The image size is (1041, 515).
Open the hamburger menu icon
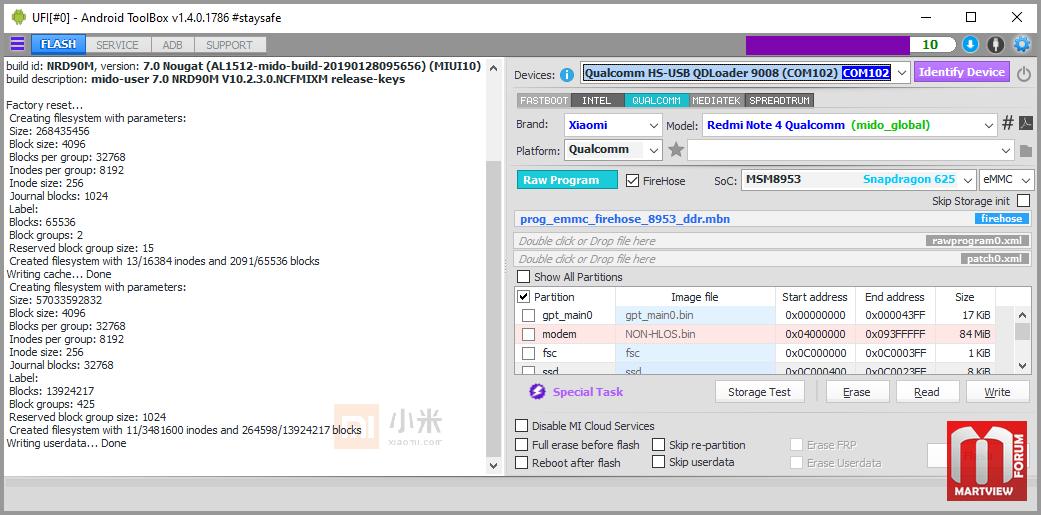click(x=17, y=44)
